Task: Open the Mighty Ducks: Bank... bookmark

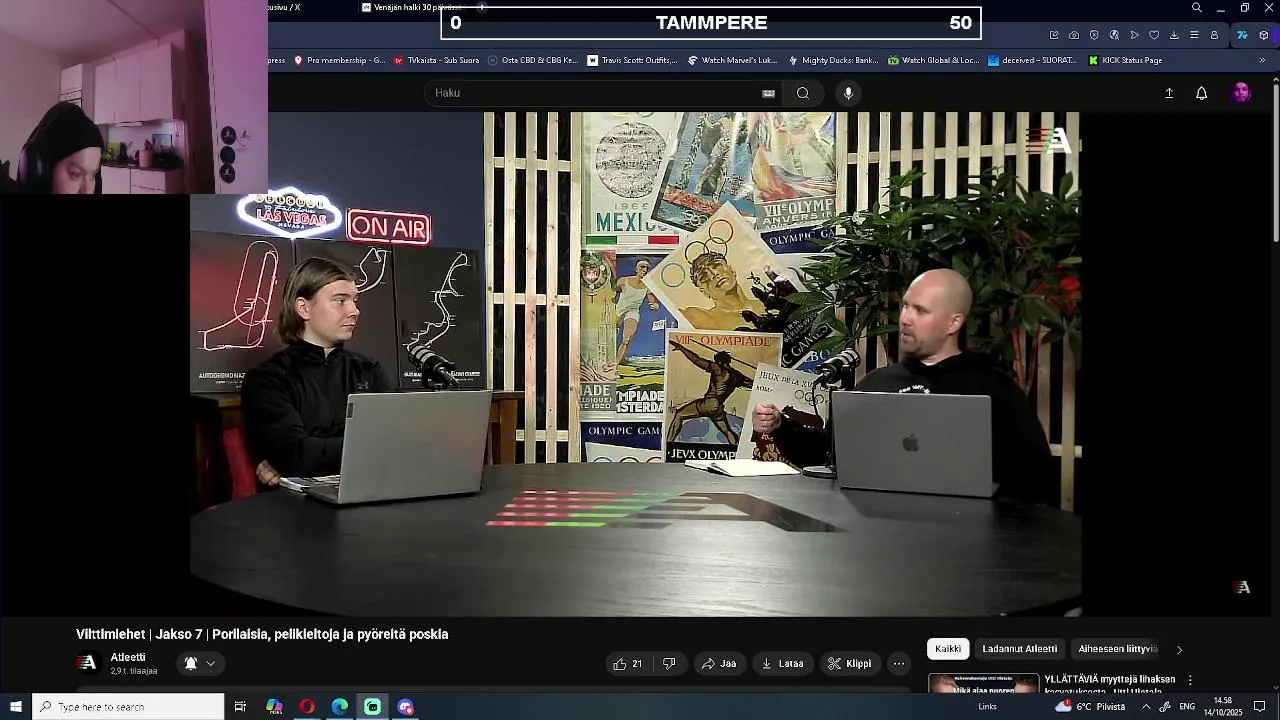Action: [833, 60]
